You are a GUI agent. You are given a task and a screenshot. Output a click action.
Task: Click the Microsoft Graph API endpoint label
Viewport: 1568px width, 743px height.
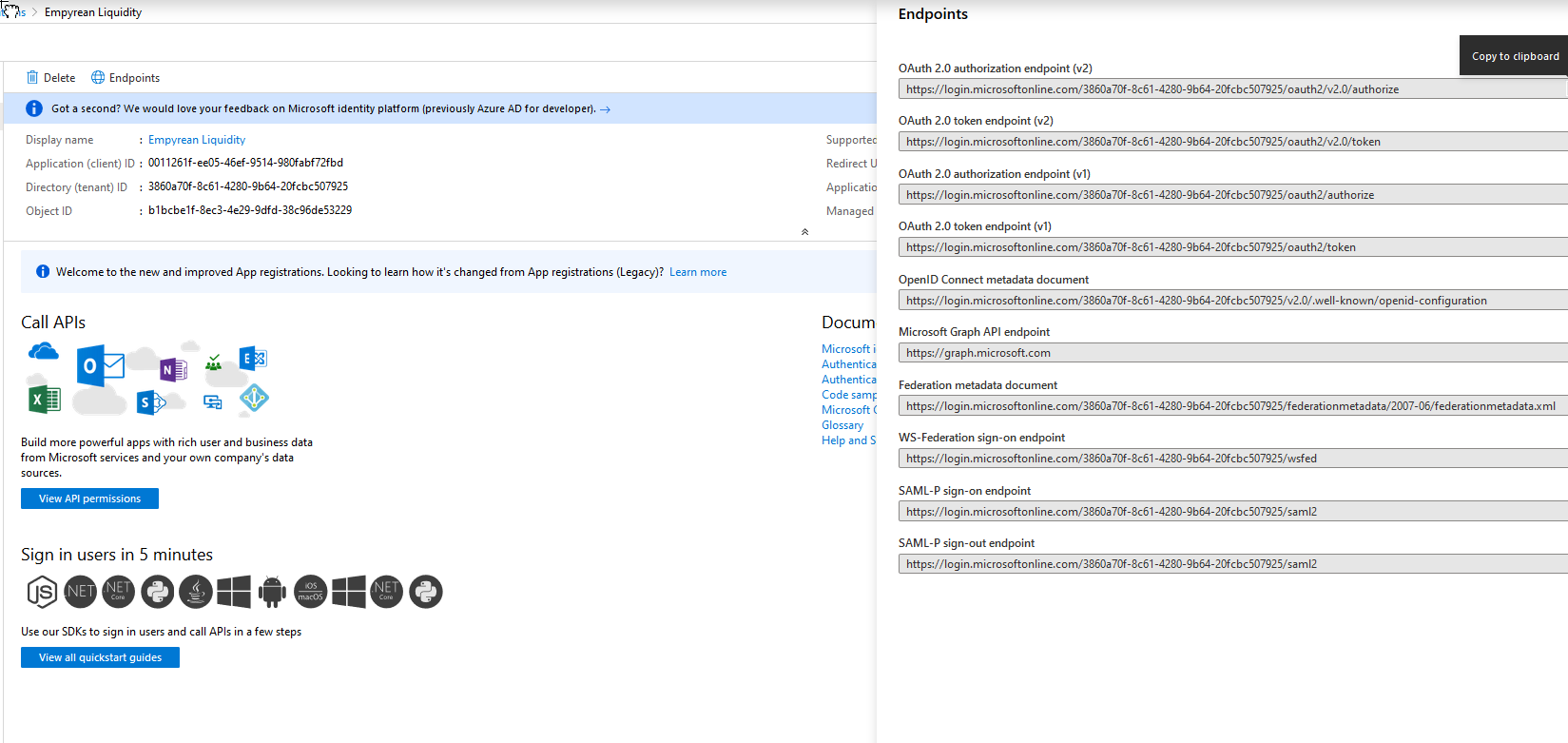tap(974, 332)
